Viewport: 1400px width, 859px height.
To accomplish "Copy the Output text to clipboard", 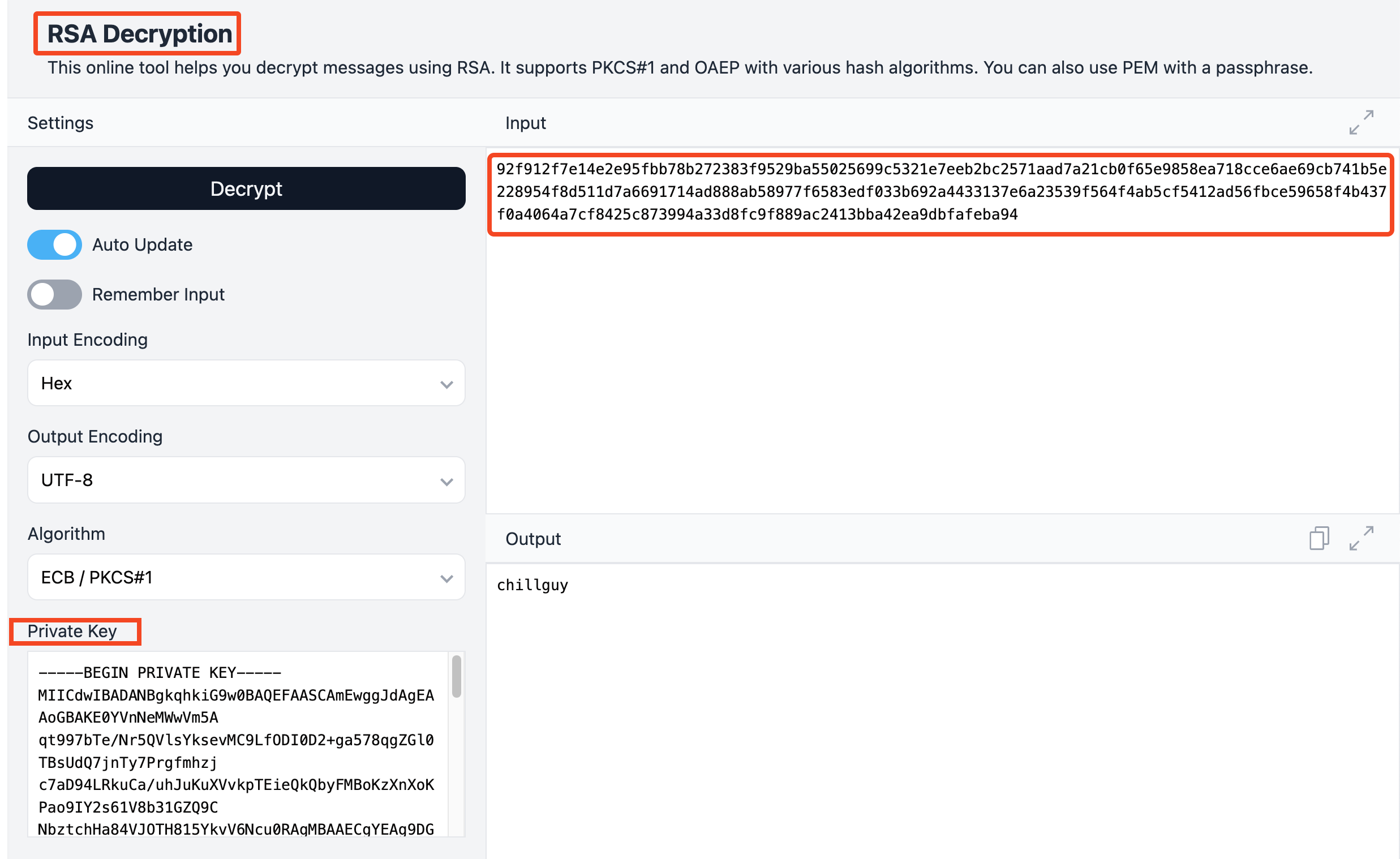I will [1319, 539].
